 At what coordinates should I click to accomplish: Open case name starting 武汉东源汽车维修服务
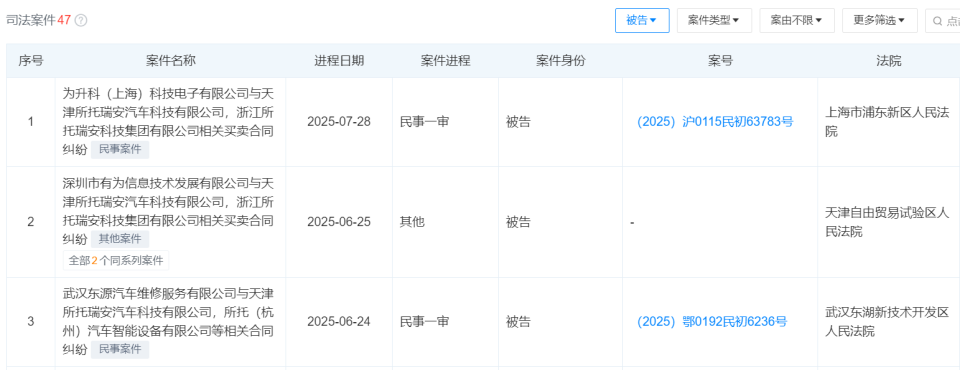point(169,321)
